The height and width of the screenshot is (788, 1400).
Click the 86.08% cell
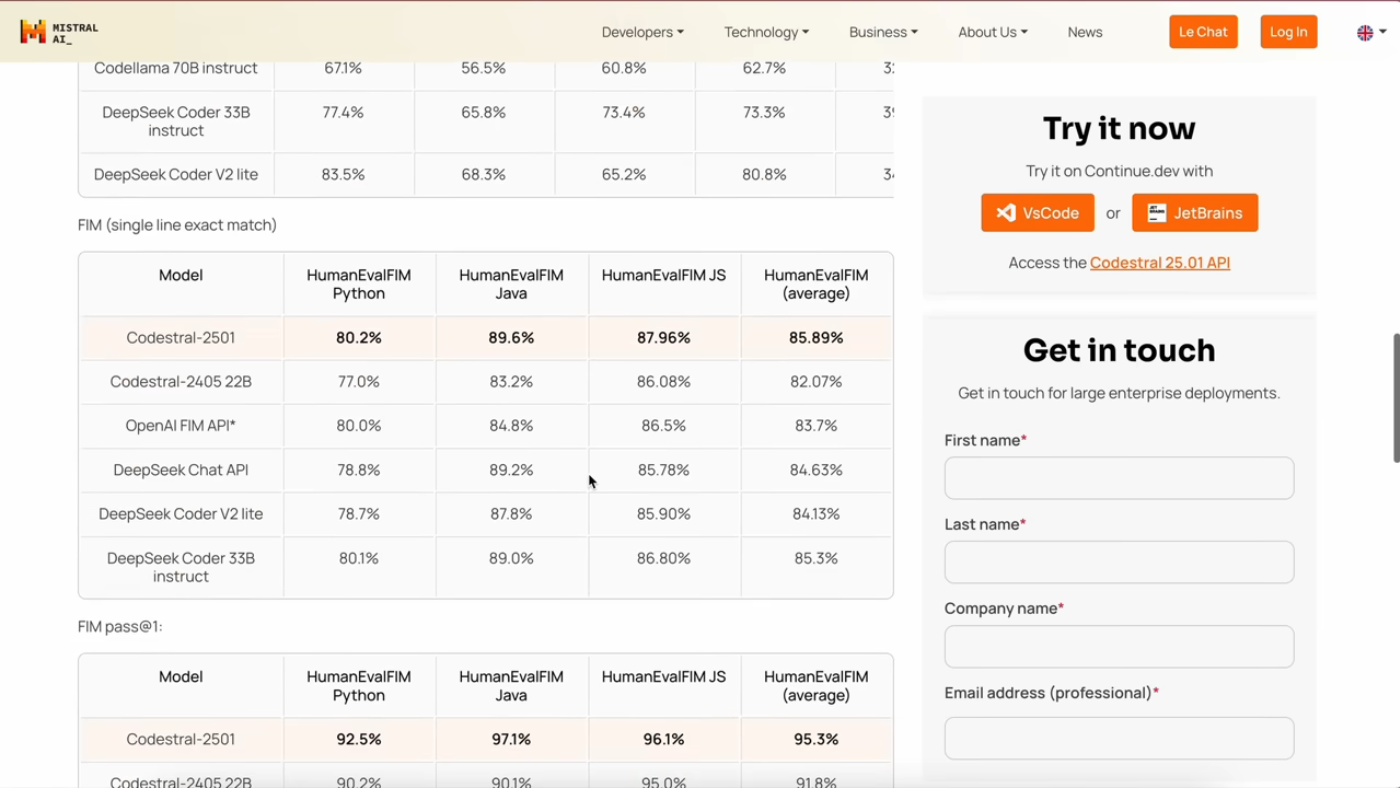pos(664,382)
